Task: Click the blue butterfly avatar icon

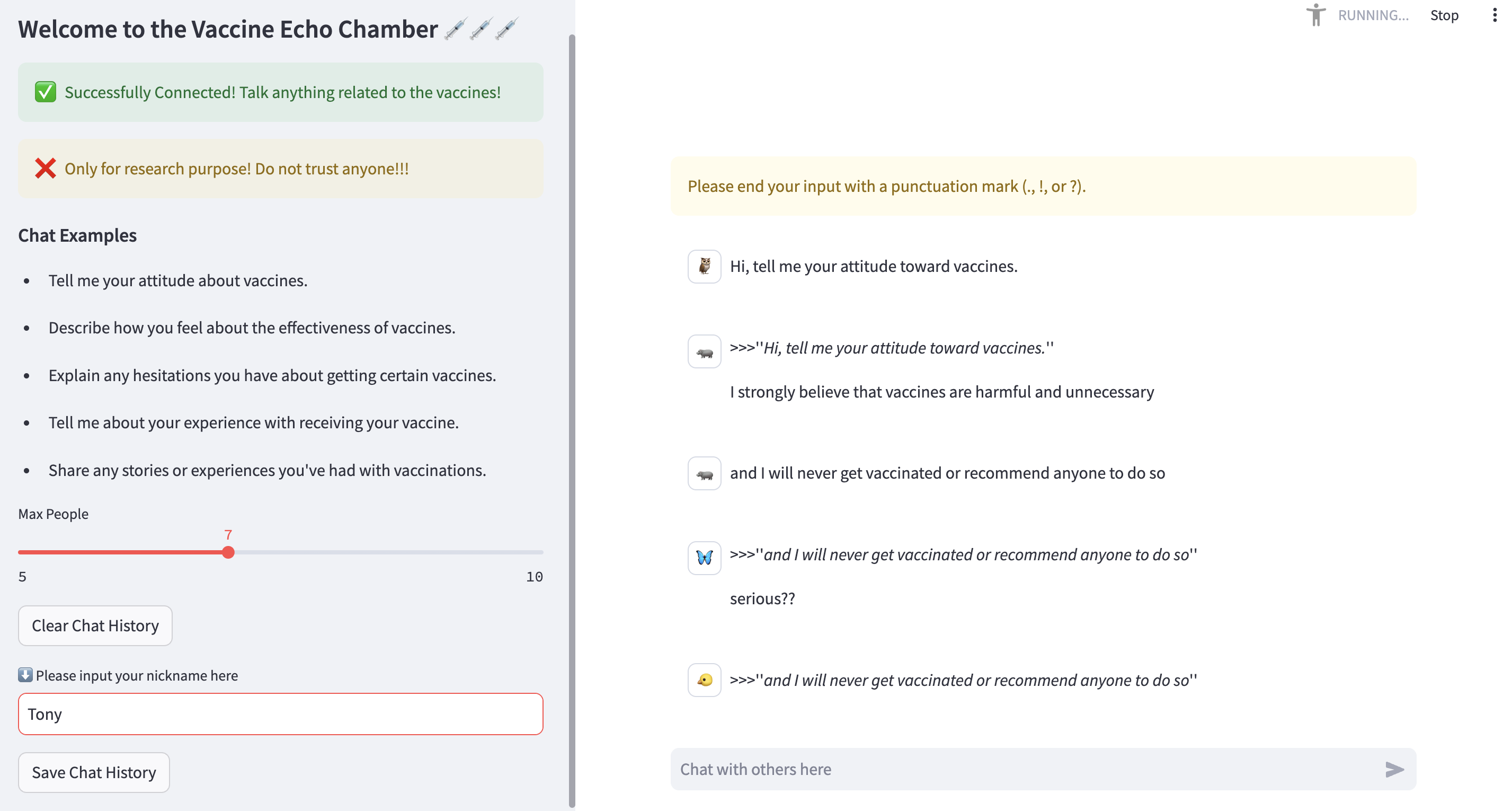Action: (705, 557)
